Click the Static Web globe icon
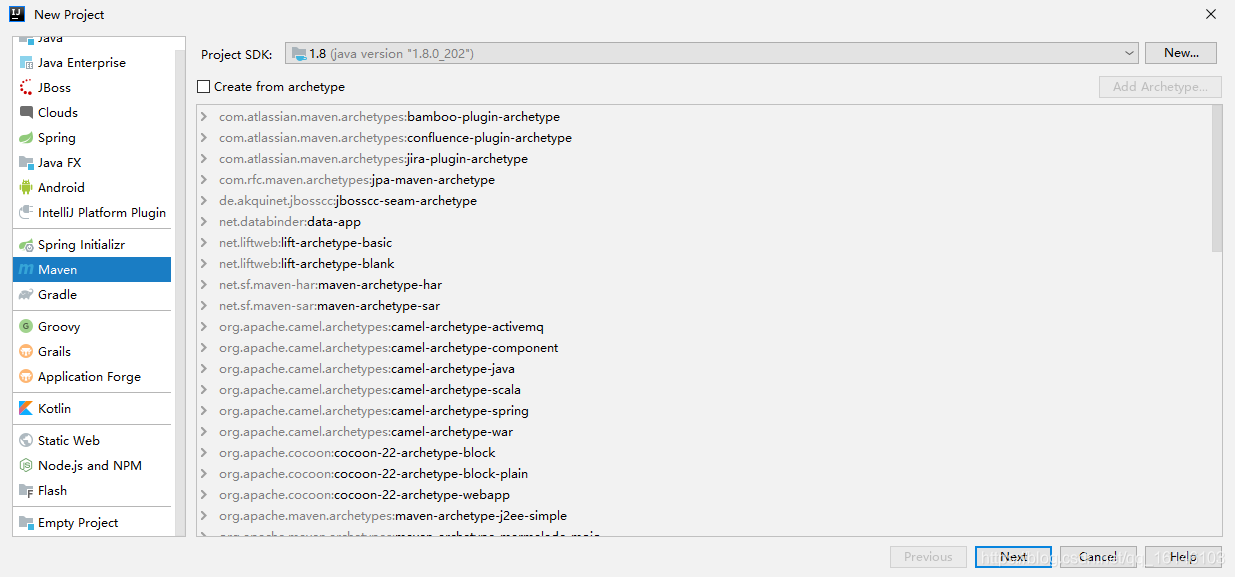Screen dimensions: 1235x577 pyautogui.click(x=26, y=441)
